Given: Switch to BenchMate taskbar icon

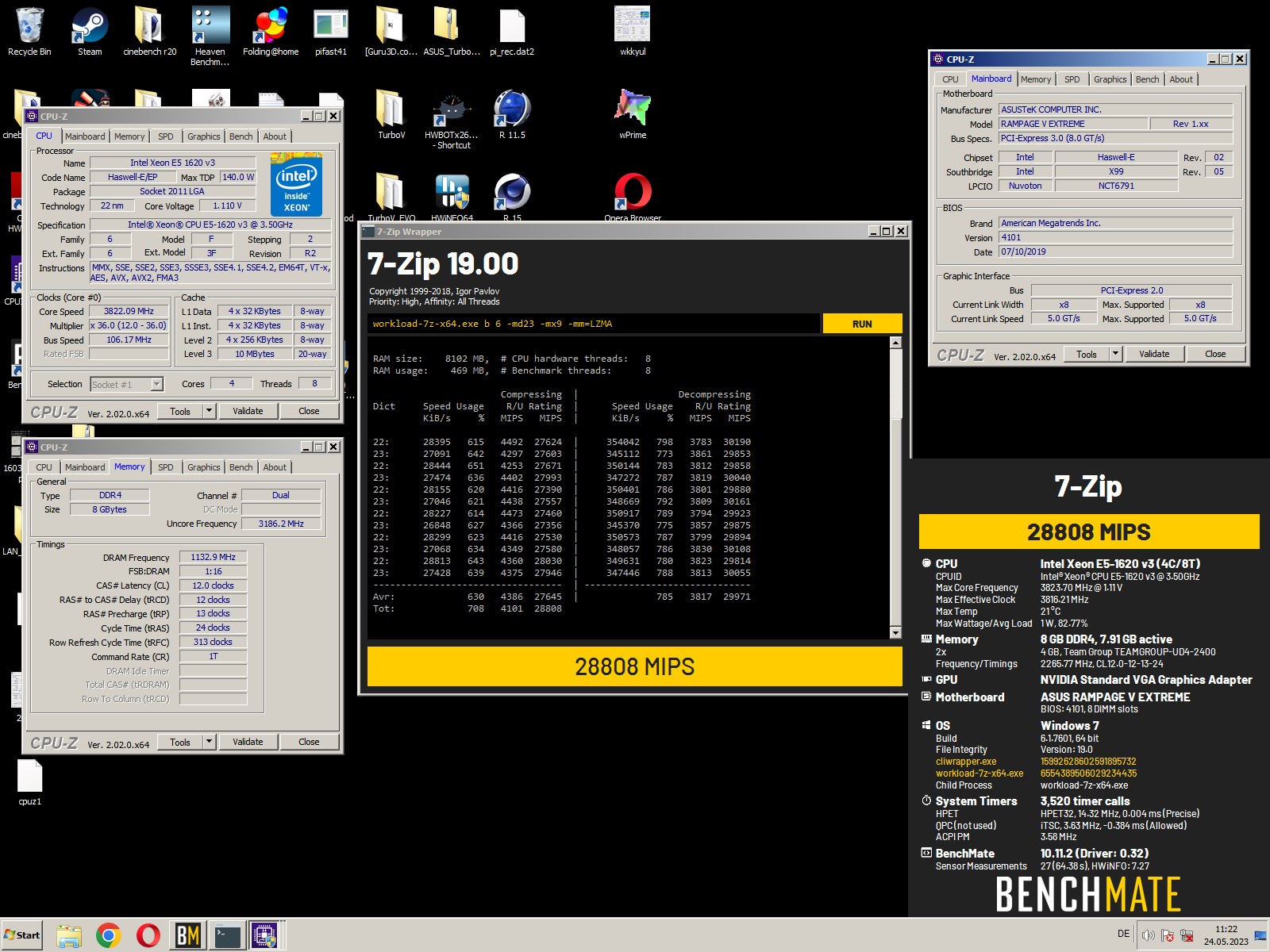Looking at the screenshot, I should tap(188, 936).
